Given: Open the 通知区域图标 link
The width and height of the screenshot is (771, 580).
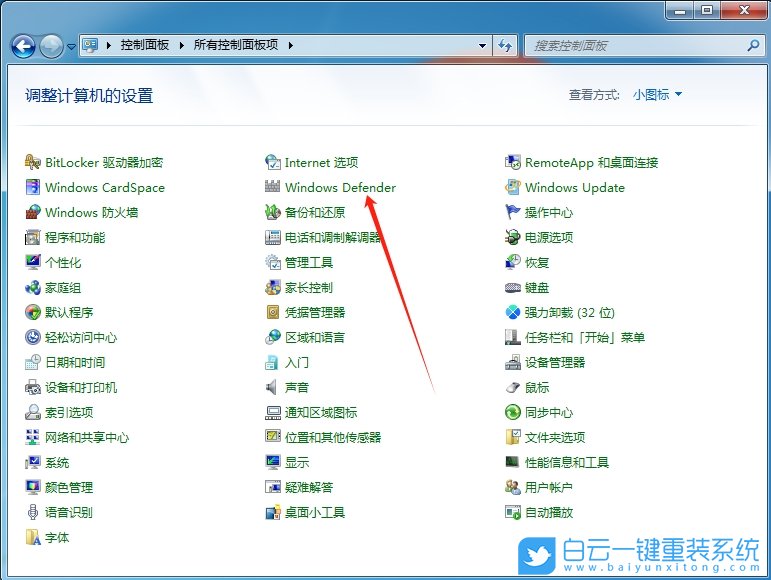Looking at the screenshot, I should tap(321, 412).
